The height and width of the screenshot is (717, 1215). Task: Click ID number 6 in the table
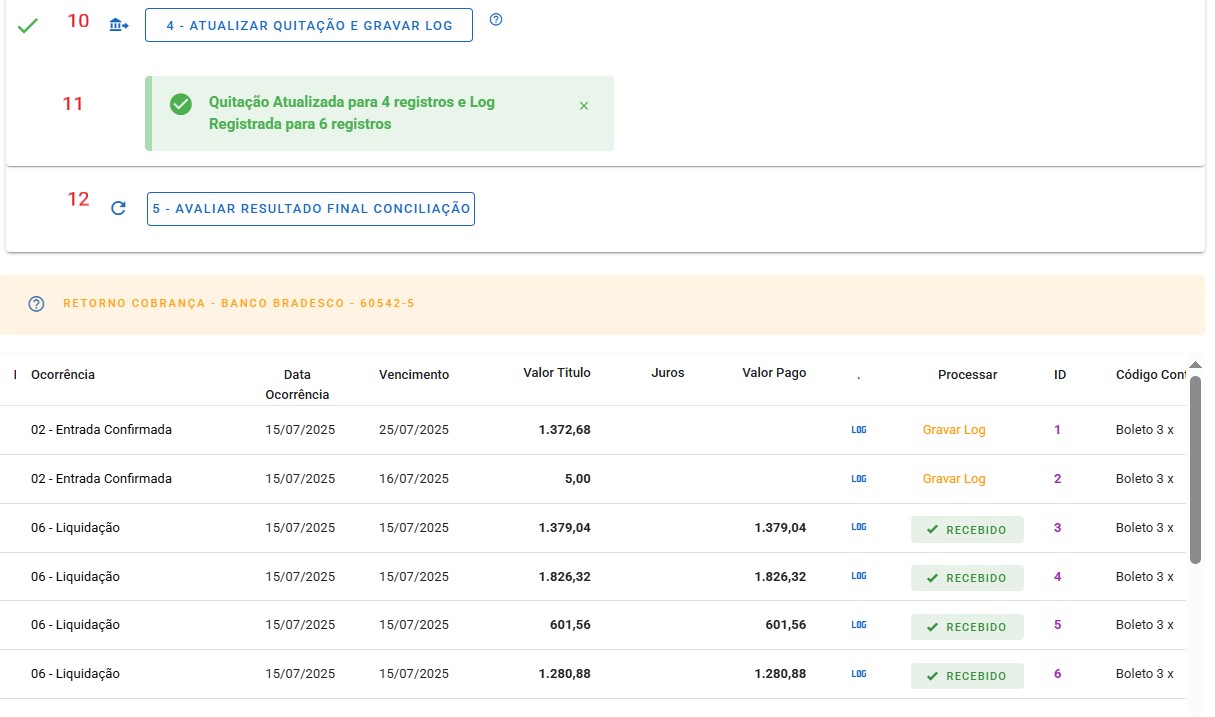coord(1058,674)
